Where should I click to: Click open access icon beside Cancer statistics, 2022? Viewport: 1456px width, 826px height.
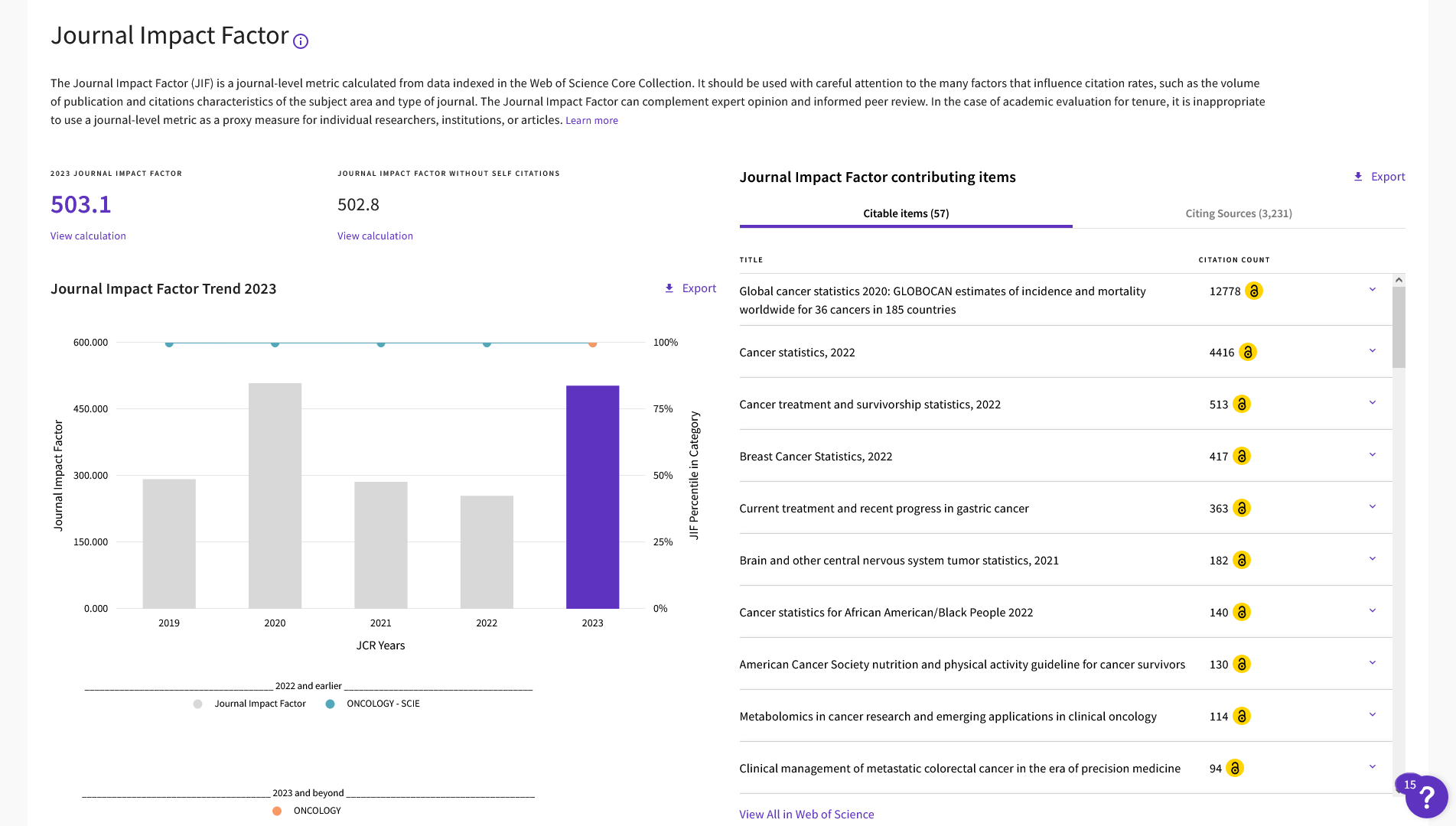tap(1247, 352)
